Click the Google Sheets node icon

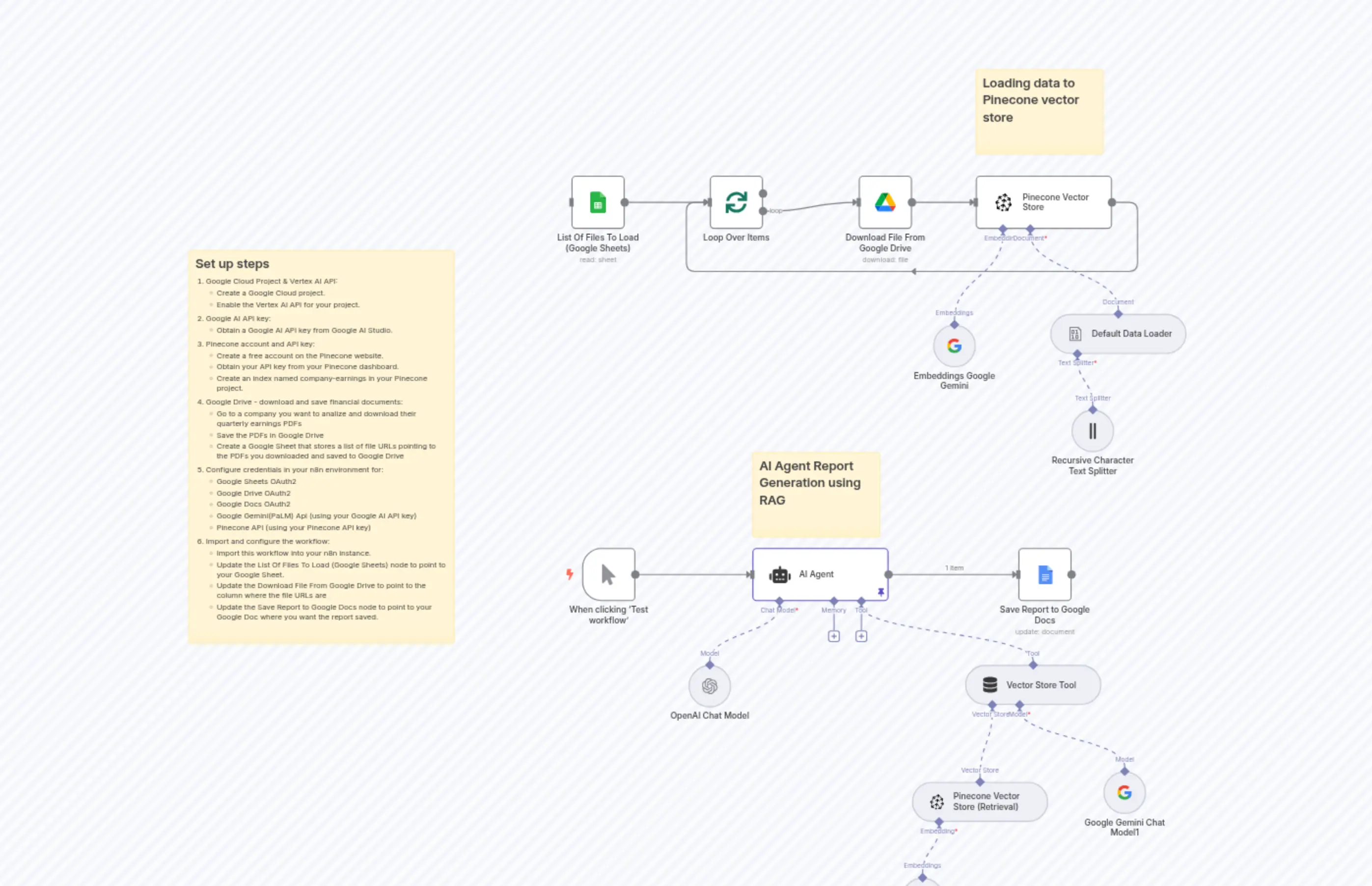(x=598, y=203)
